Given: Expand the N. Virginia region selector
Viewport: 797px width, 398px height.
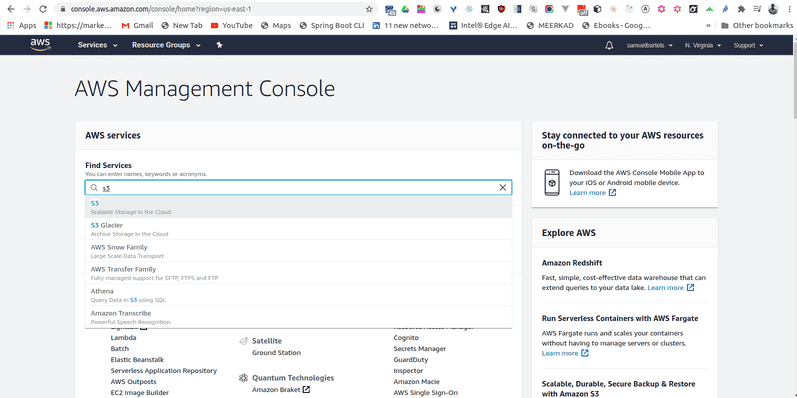Looking at the screenshot, I should [x=703, y=45].
